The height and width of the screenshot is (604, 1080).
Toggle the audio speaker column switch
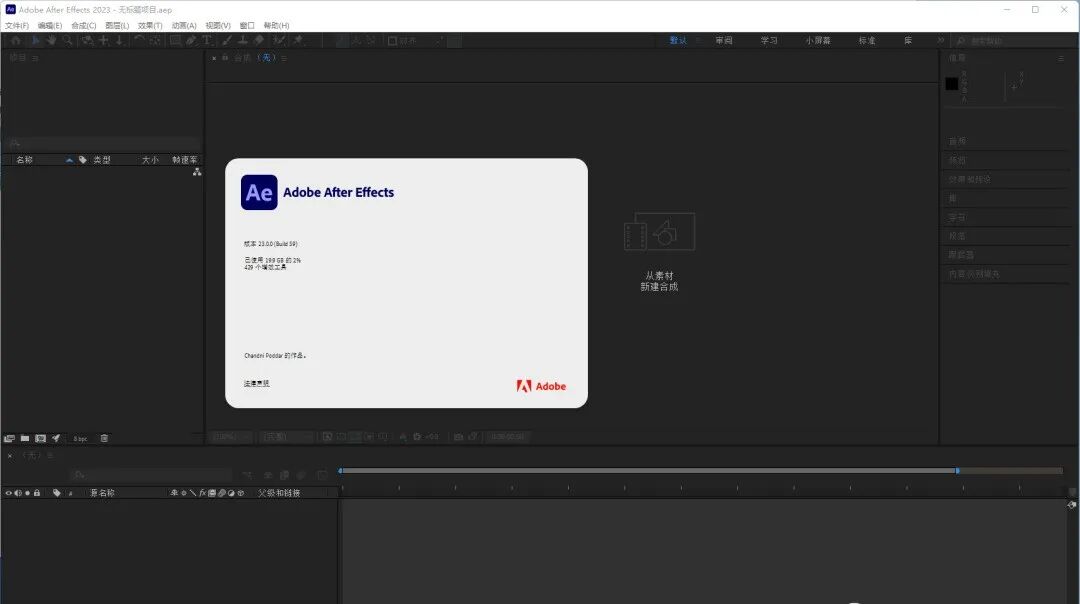18,493
